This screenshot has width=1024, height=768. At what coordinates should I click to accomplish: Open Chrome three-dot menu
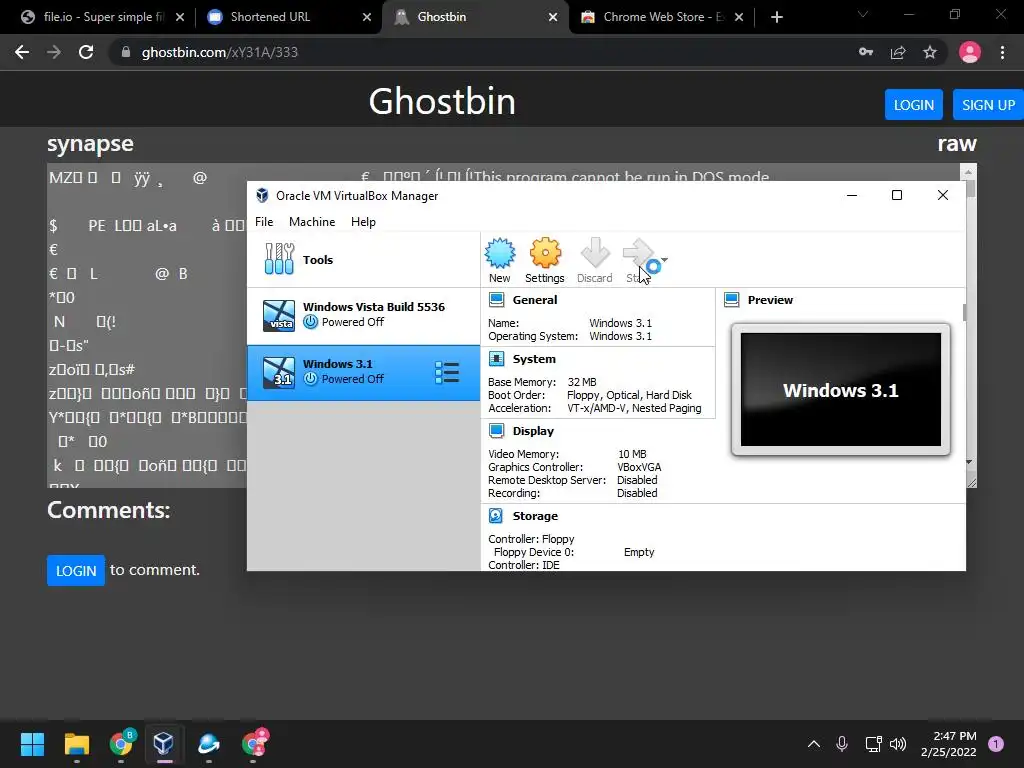click(x=1002, y=52)
